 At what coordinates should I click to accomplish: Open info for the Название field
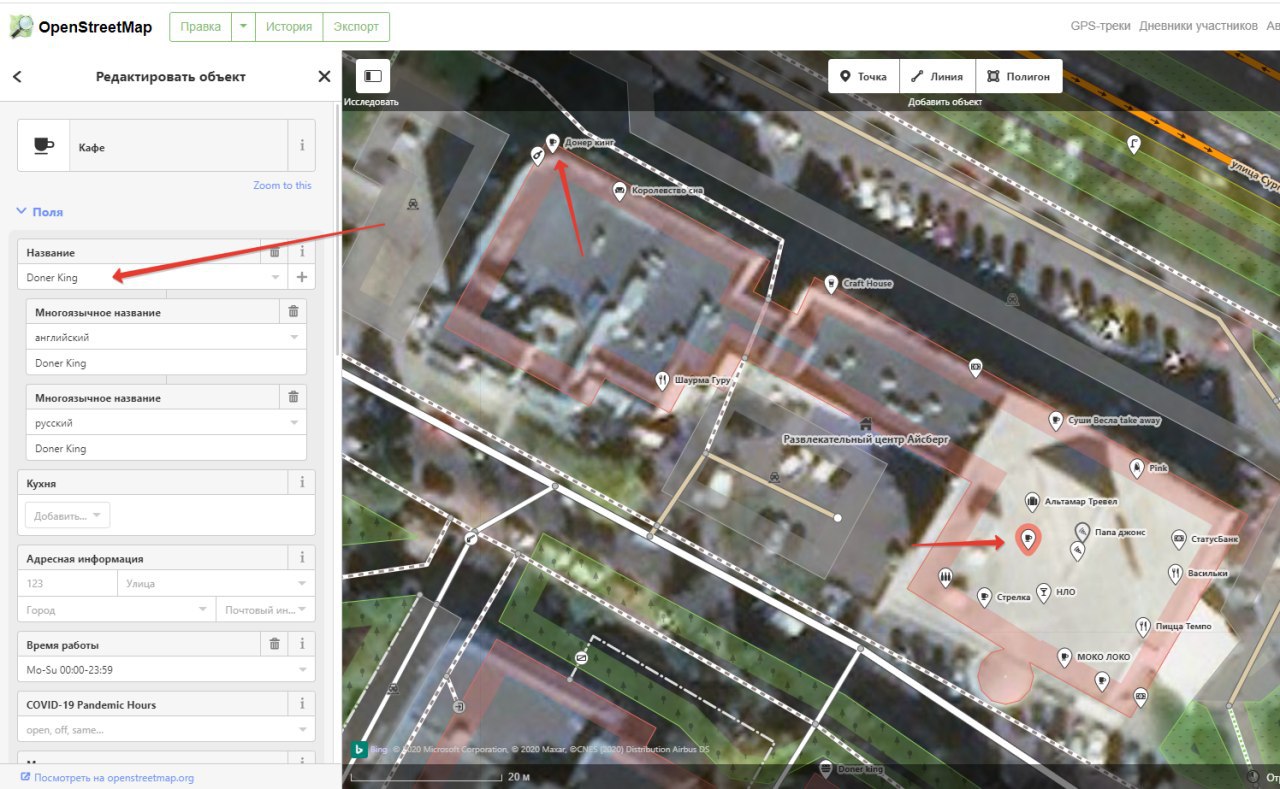click(x=302, y=252)
